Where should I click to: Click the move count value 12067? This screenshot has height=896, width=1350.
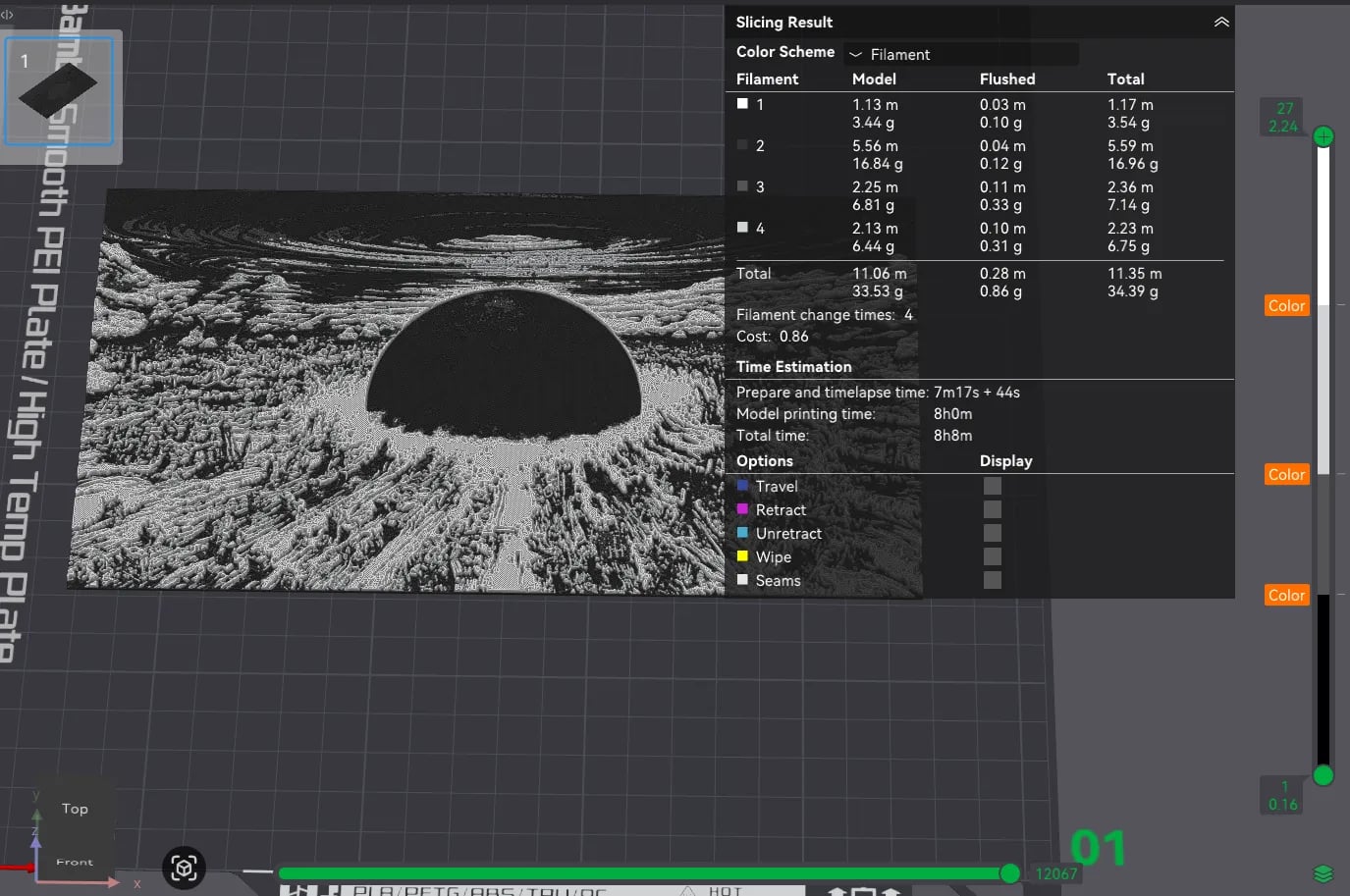[1056, 873]
